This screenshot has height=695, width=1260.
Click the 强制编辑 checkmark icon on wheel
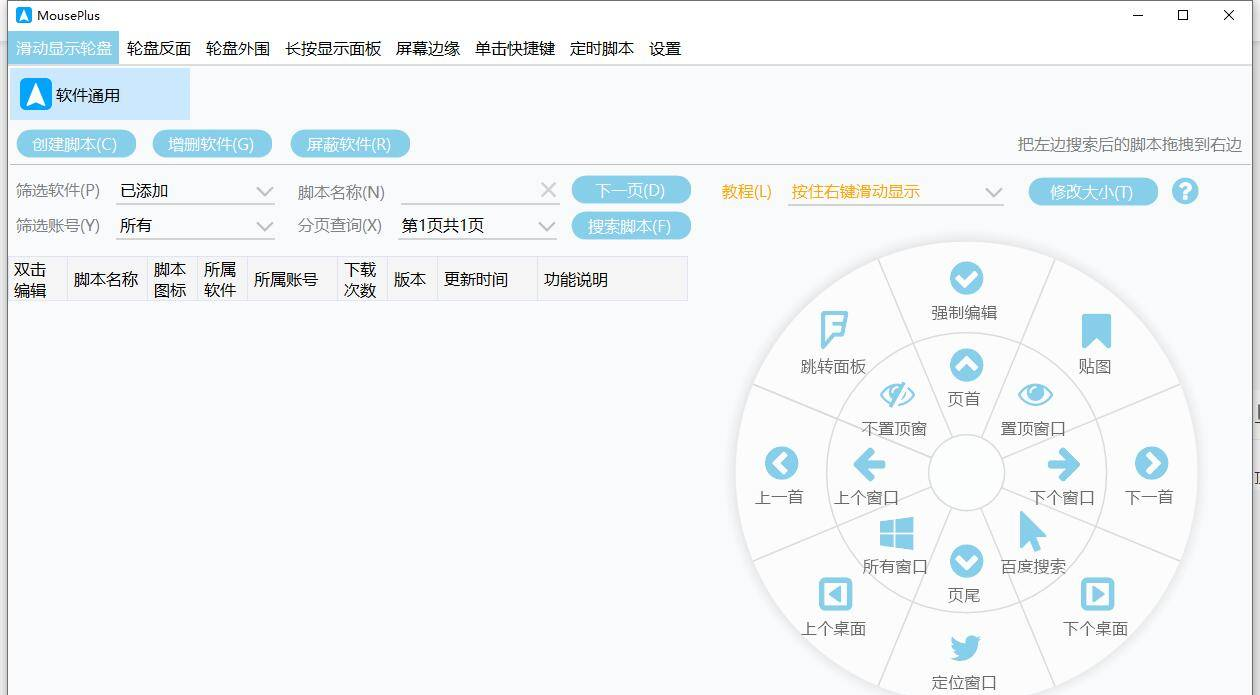coord(965,279)
